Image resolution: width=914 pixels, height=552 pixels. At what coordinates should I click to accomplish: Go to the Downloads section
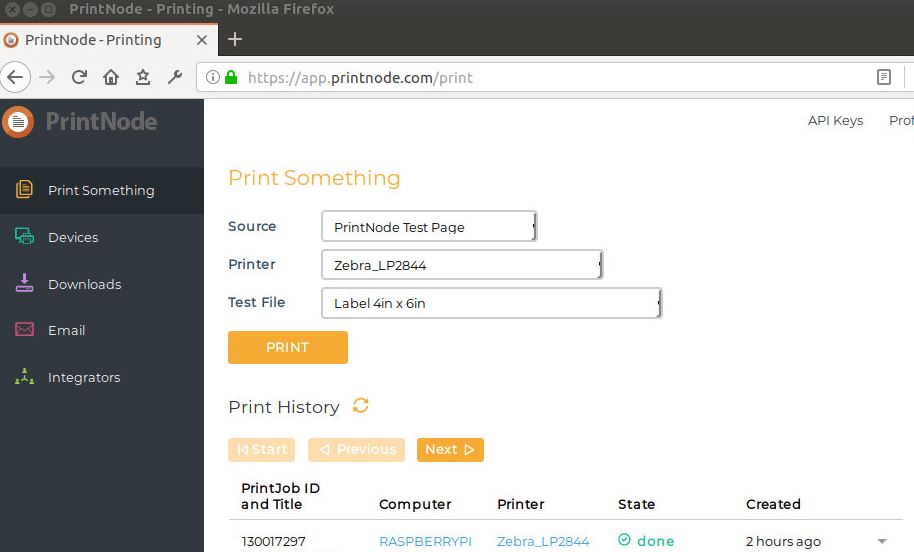point(85,284)
